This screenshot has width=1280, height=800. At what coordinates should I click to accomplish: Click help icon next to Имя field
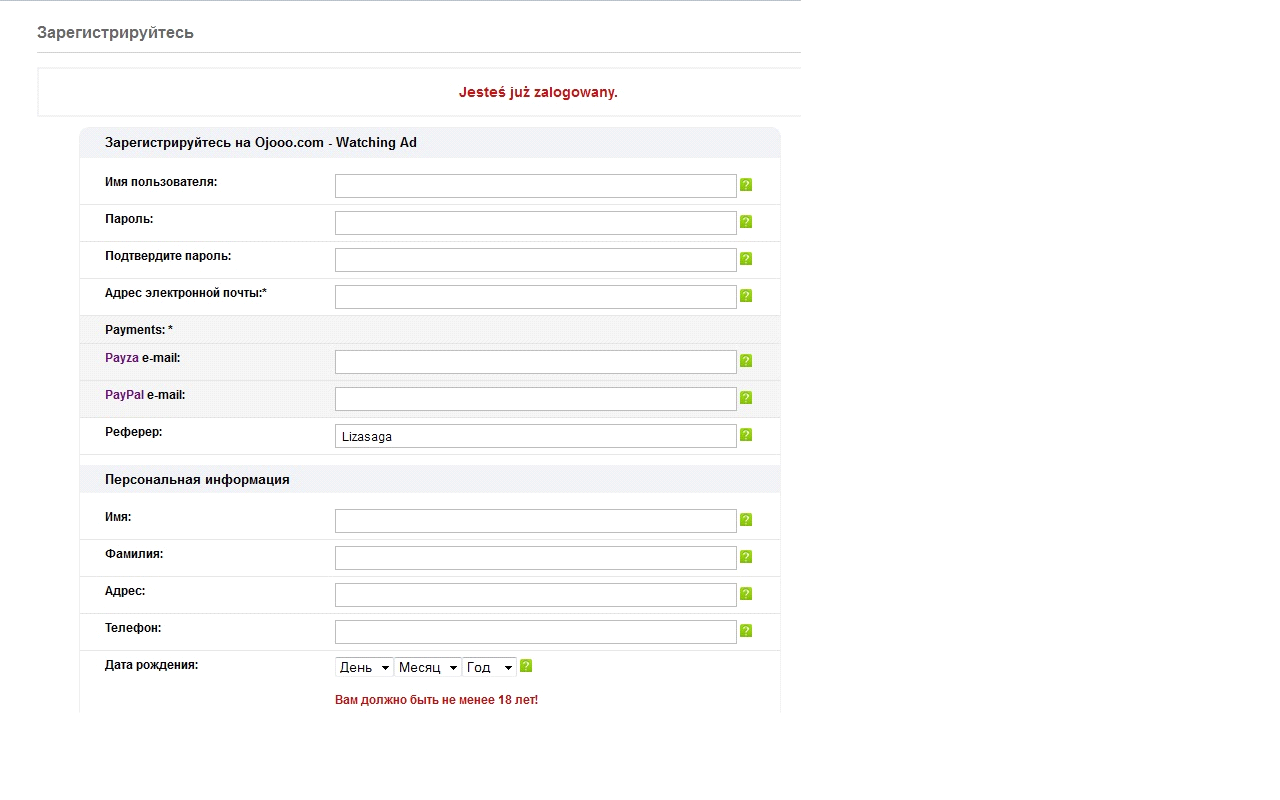(746, 520)
